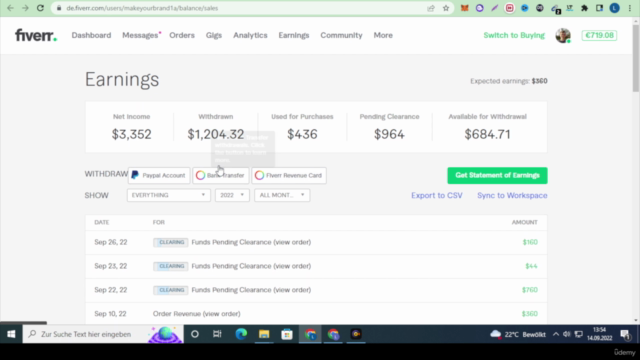Click the $684.71 Available for Withdrawal value
640x360 pixels.
[487, 134]
